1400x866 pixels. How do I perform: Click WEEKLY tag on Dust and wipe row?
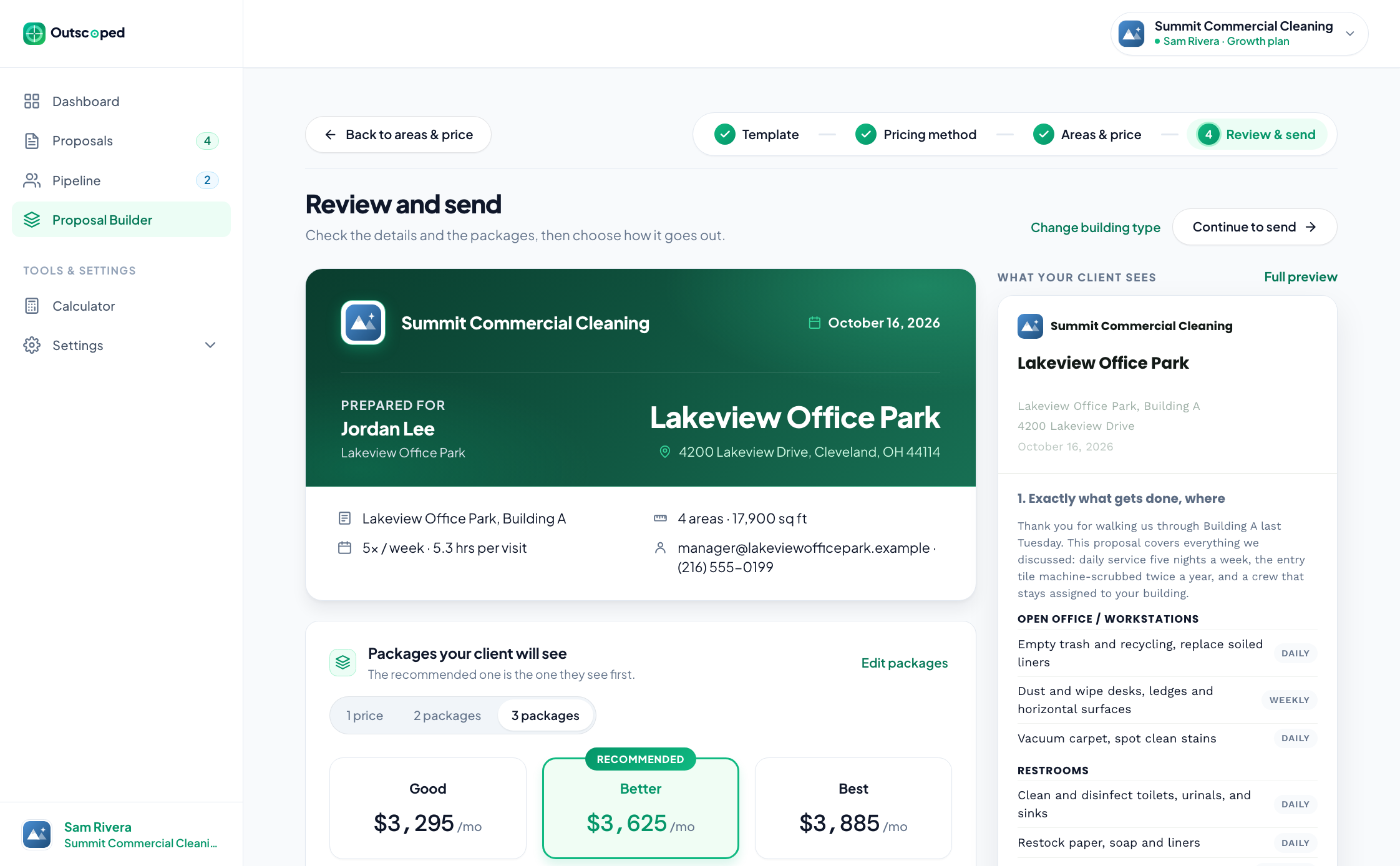point(1289,700)
